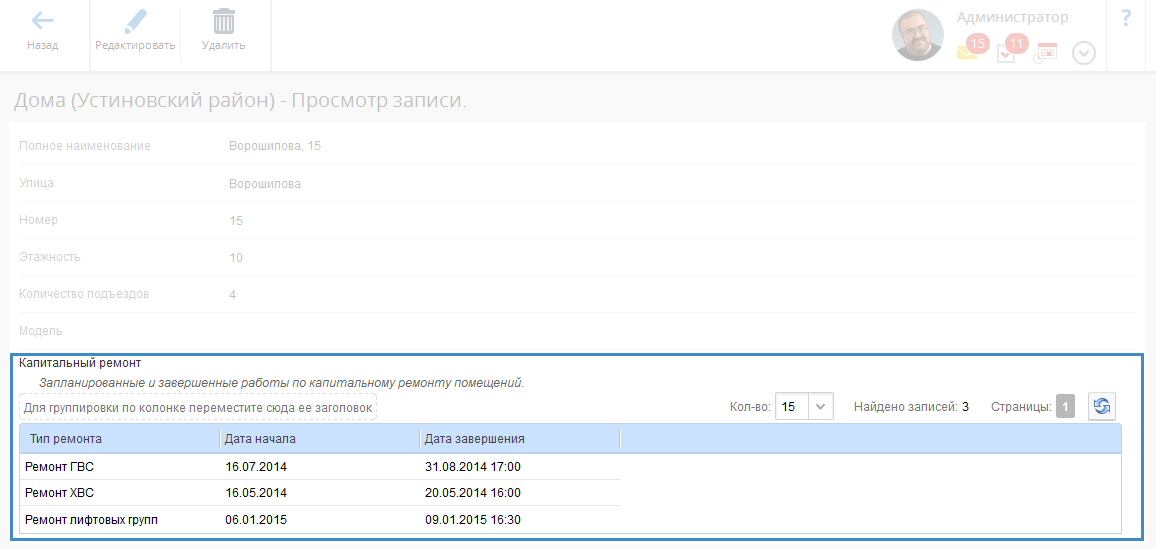Click the Удалить trash bin button

pos(223,31)
